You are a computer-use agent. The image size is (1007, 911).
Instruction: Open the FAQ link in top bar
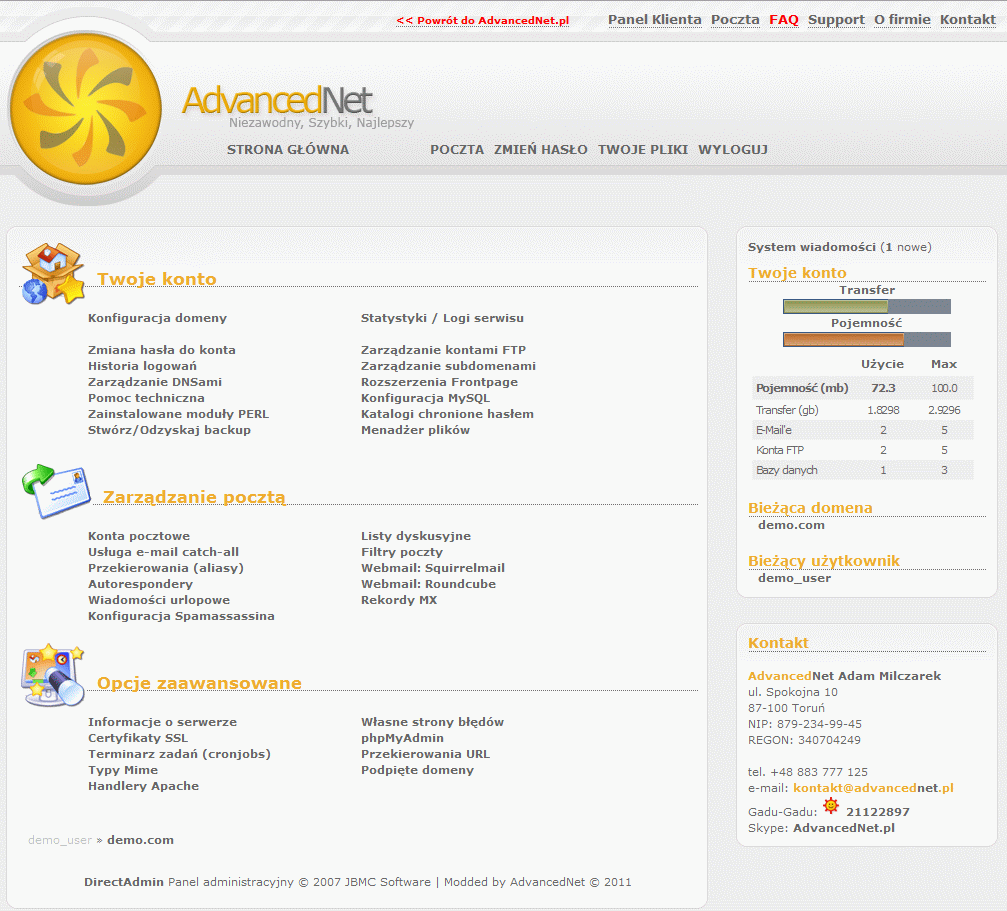[784, 20]
